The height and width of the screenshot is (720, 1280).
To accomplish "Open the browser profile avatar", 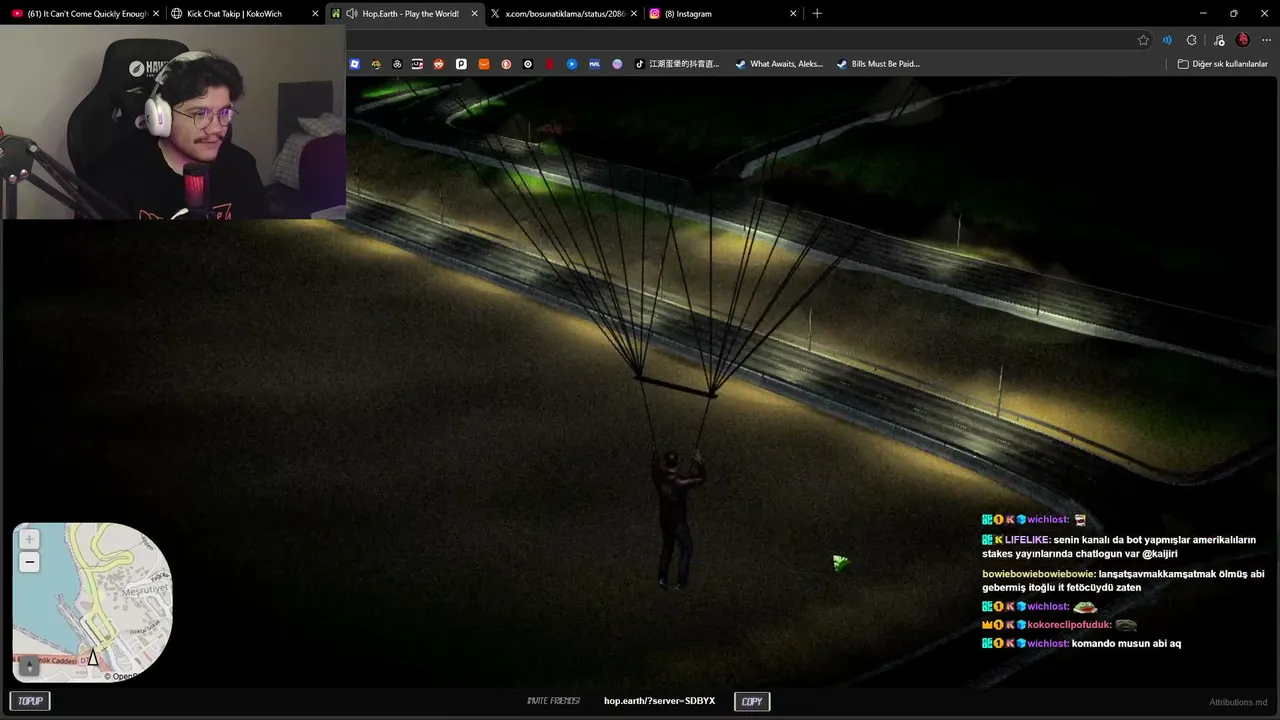I will (x=1242, y=40).
